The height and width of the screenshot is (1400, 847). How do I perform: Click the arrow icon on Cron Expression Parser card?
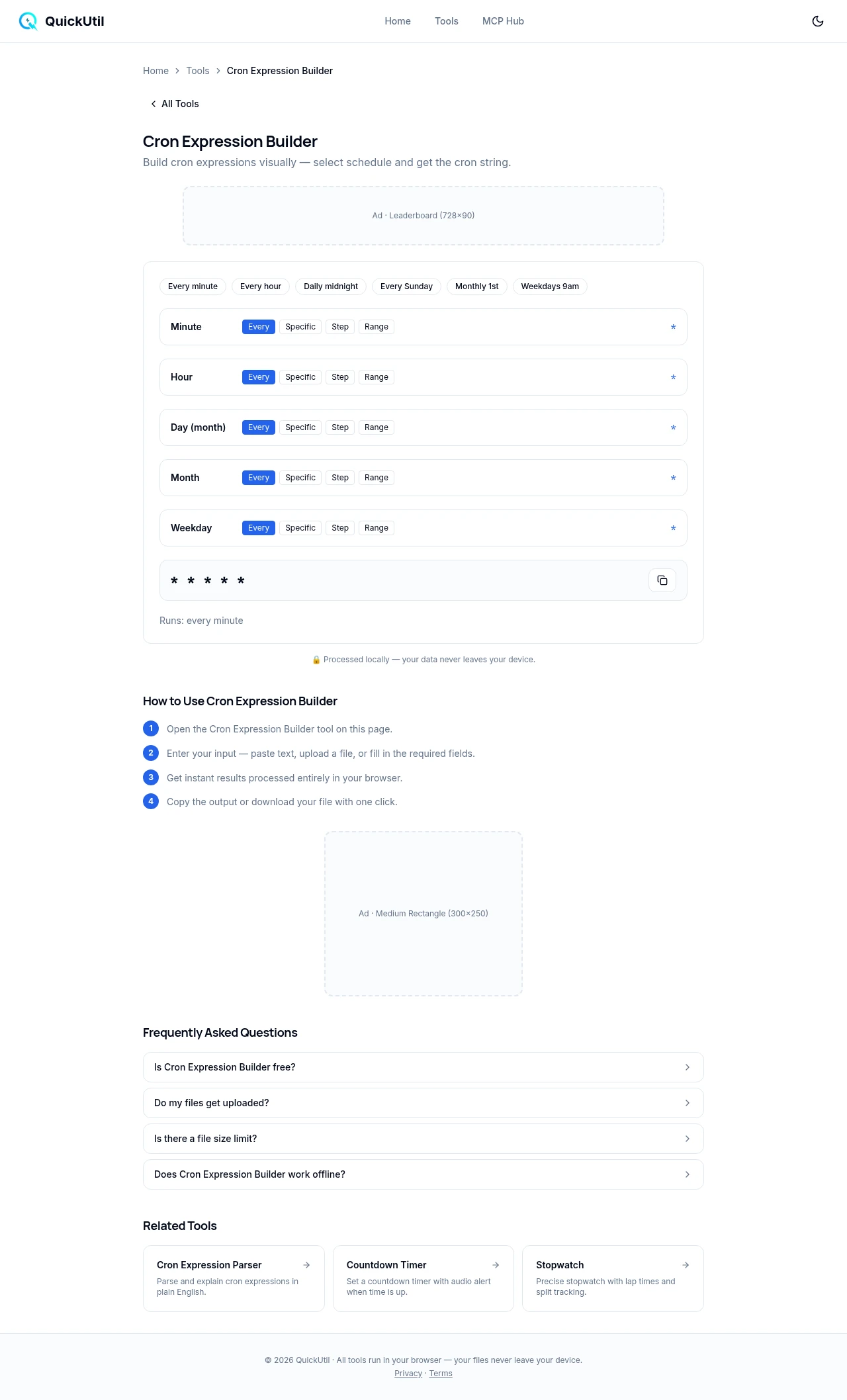[306, 1265]
